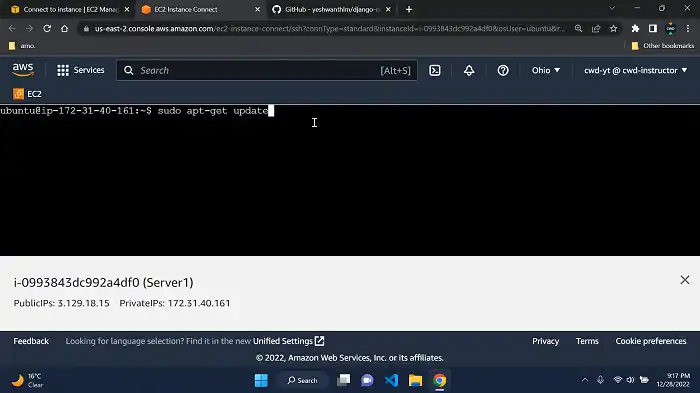Open the taskbar Search box
The image size is (700, 393).
click(x=303, y=380)
